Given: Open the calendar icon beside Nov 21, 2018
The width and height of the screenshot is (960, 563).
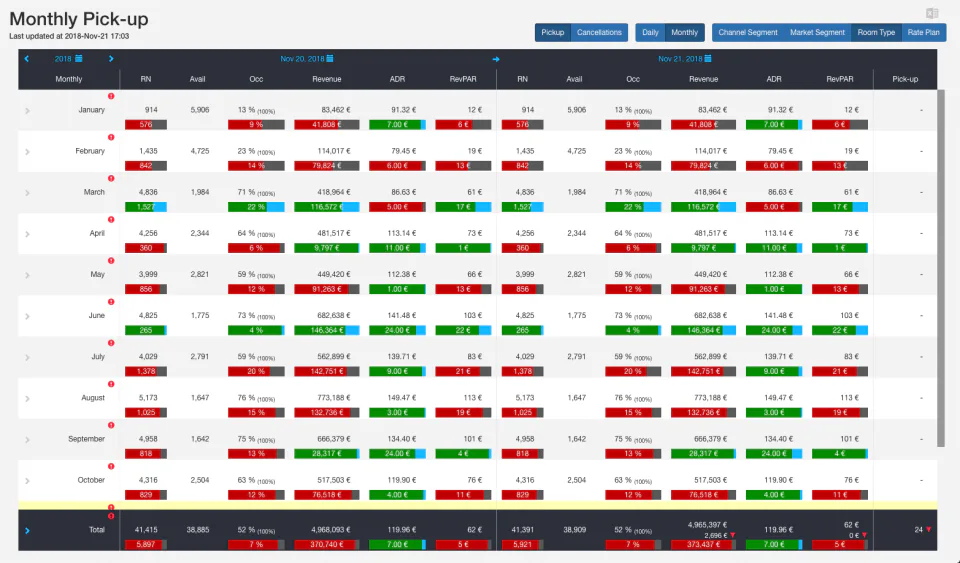Looking at the screenshot, I should (x=708, y=59).
